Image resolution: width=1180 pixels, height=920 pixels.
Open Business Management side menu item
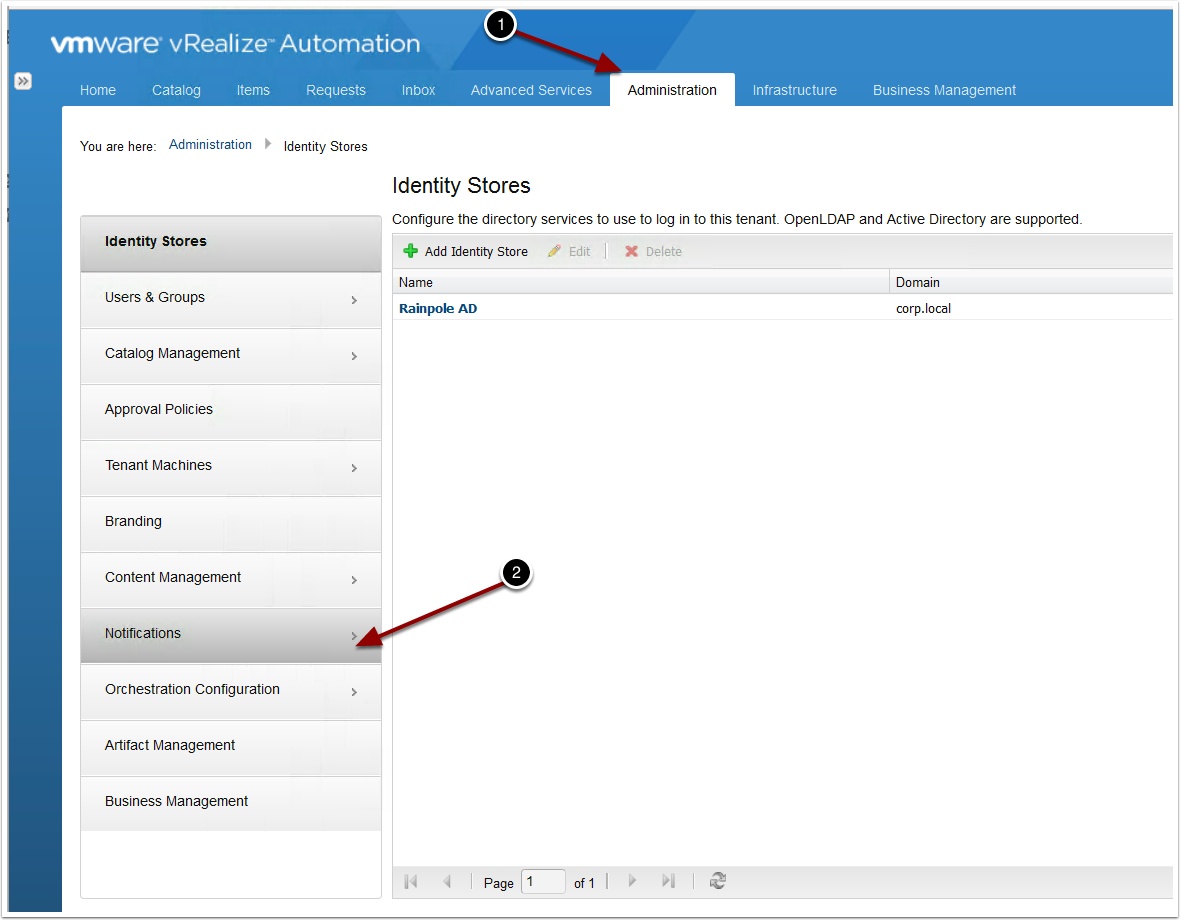pyautogui.click(x=231, y=803)
